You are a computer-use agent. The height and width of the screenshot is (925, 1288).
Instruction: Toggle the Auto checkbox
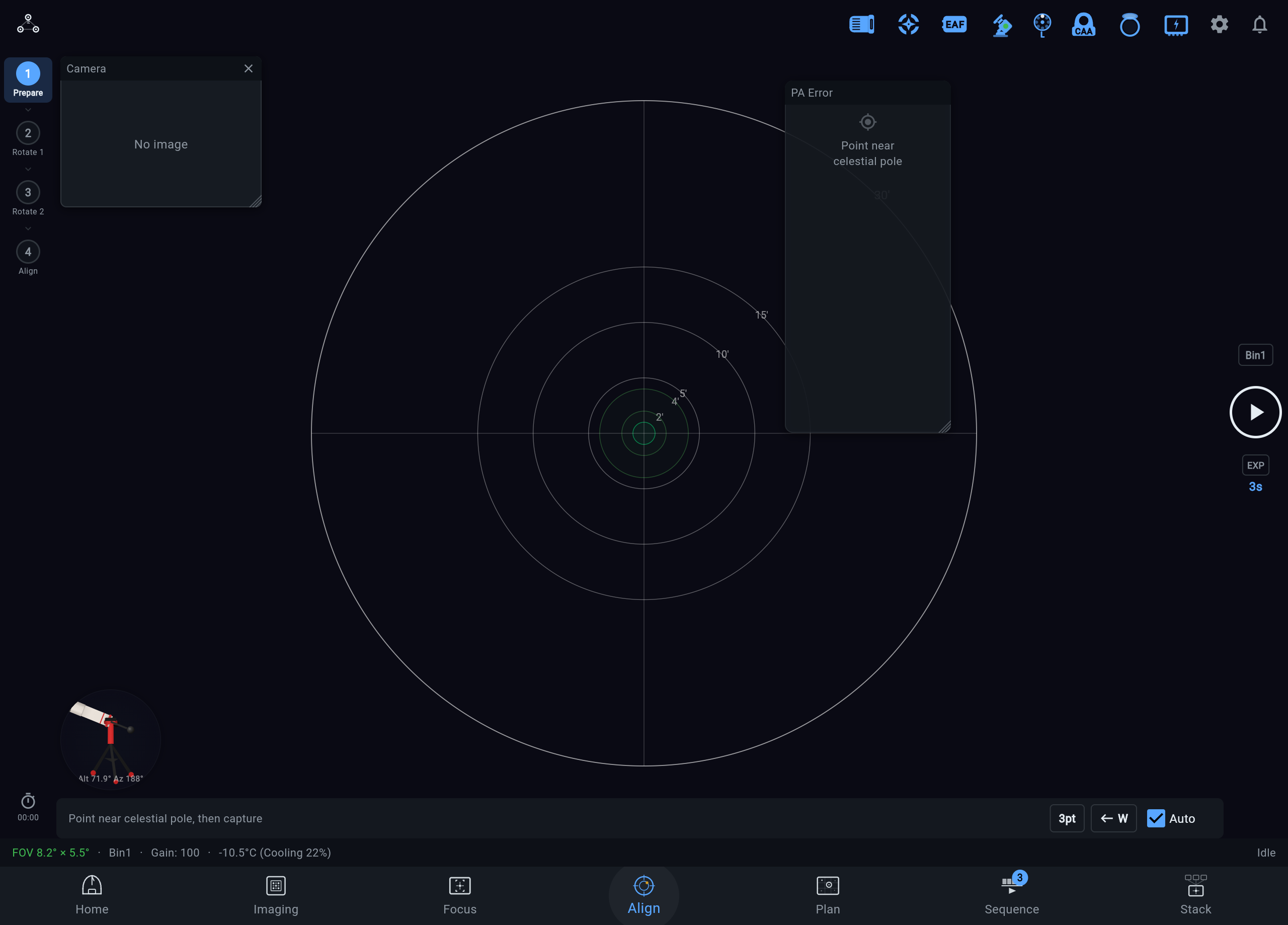point(1155,818)
